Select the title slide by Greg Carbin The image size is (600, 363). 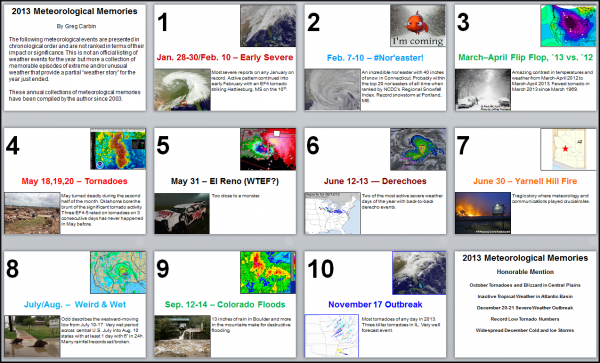[75, 58]
